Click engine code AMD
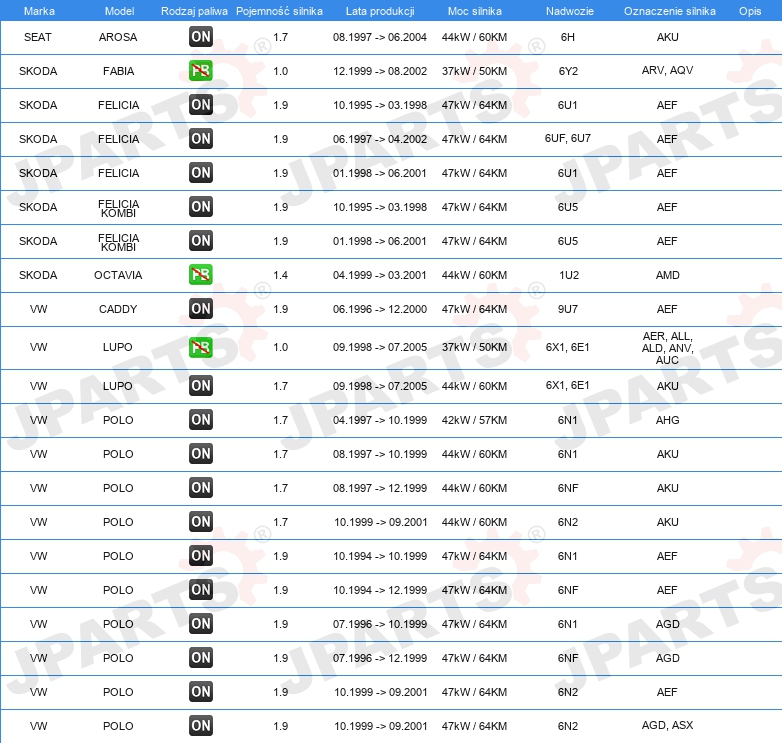782x743 pixels. click(667, 275)
